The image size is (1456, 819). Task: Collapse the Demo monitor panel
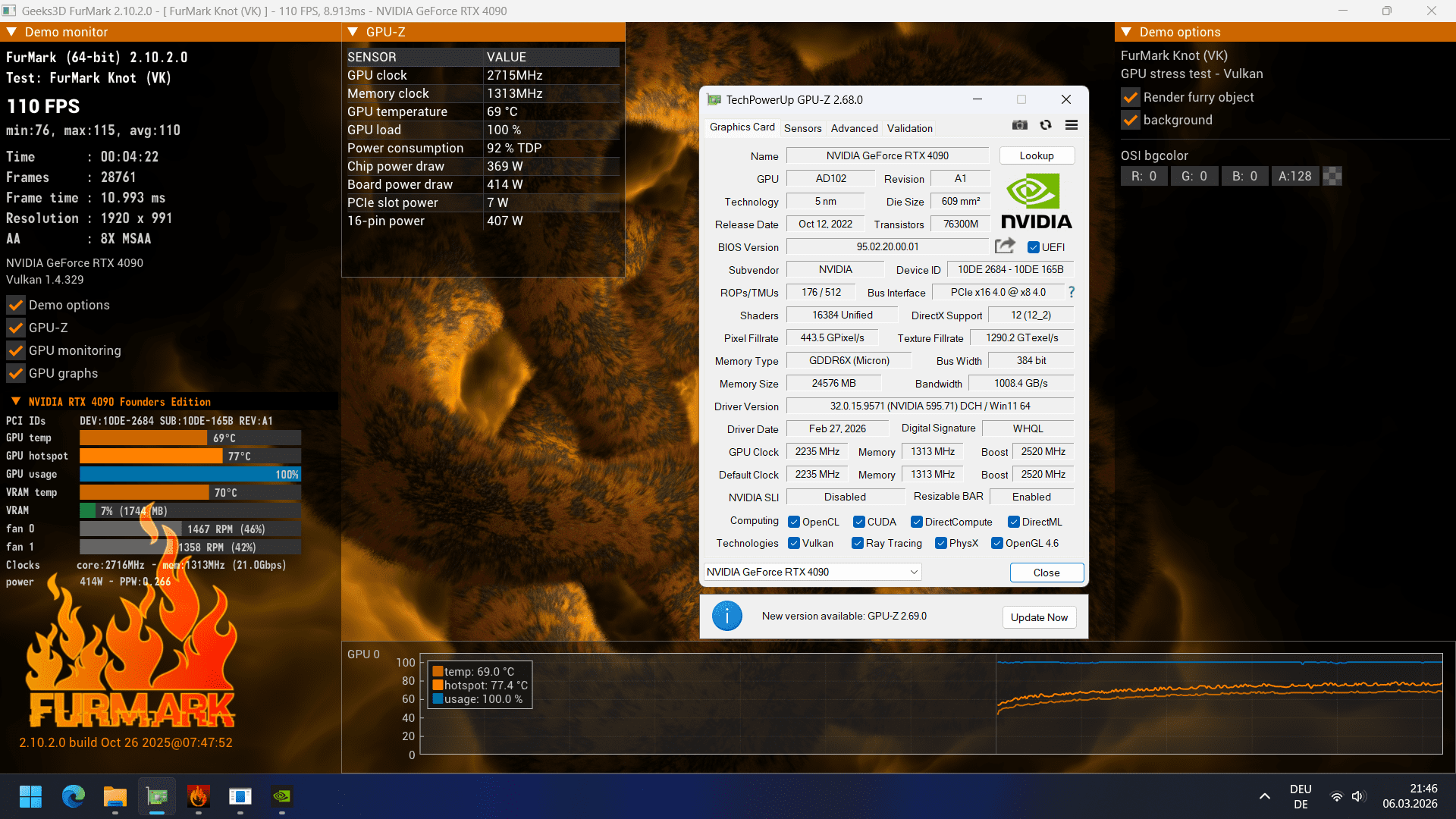click(12, 32)
